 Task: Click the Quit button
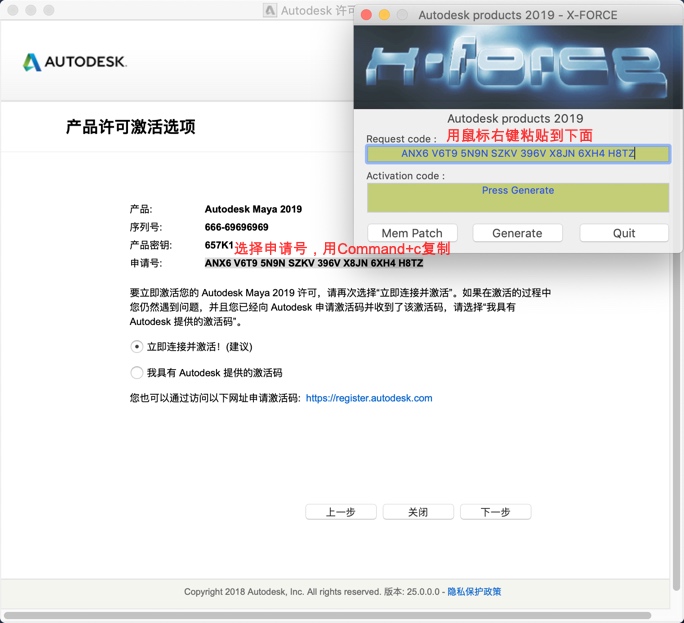[624, 233]
